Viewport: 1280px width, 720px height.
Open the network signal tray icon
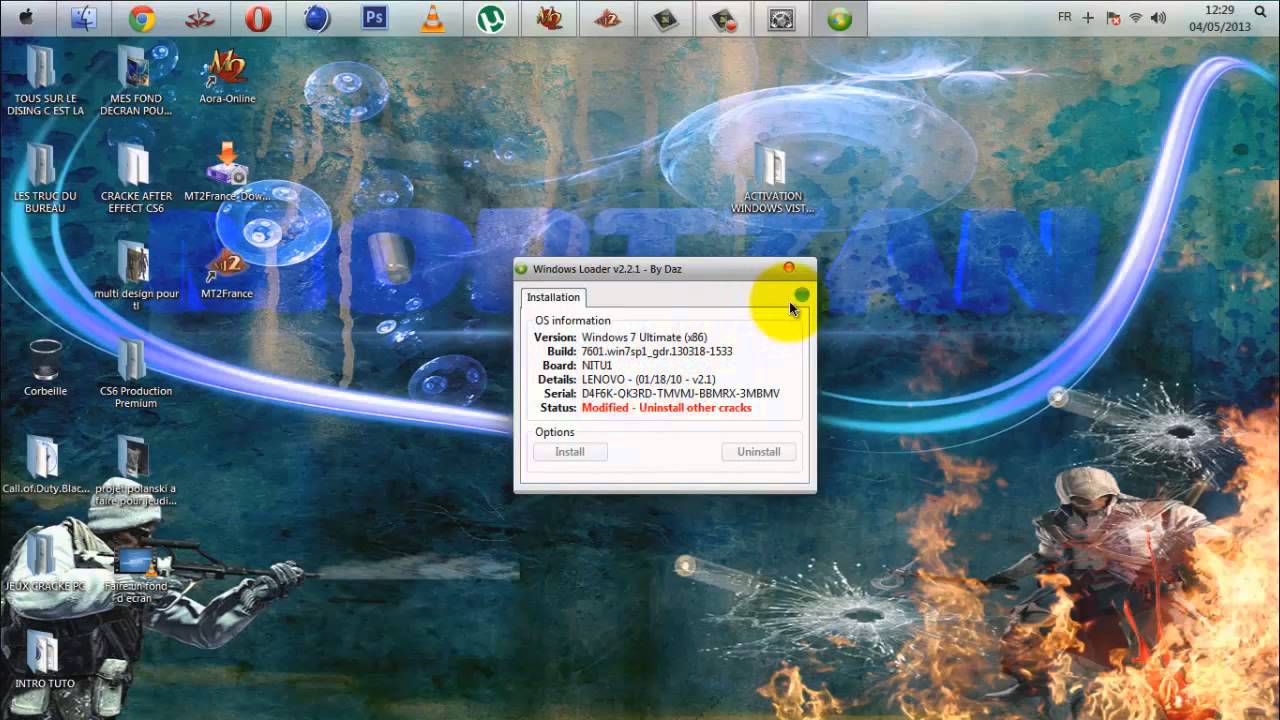(x=1136, y=18)
